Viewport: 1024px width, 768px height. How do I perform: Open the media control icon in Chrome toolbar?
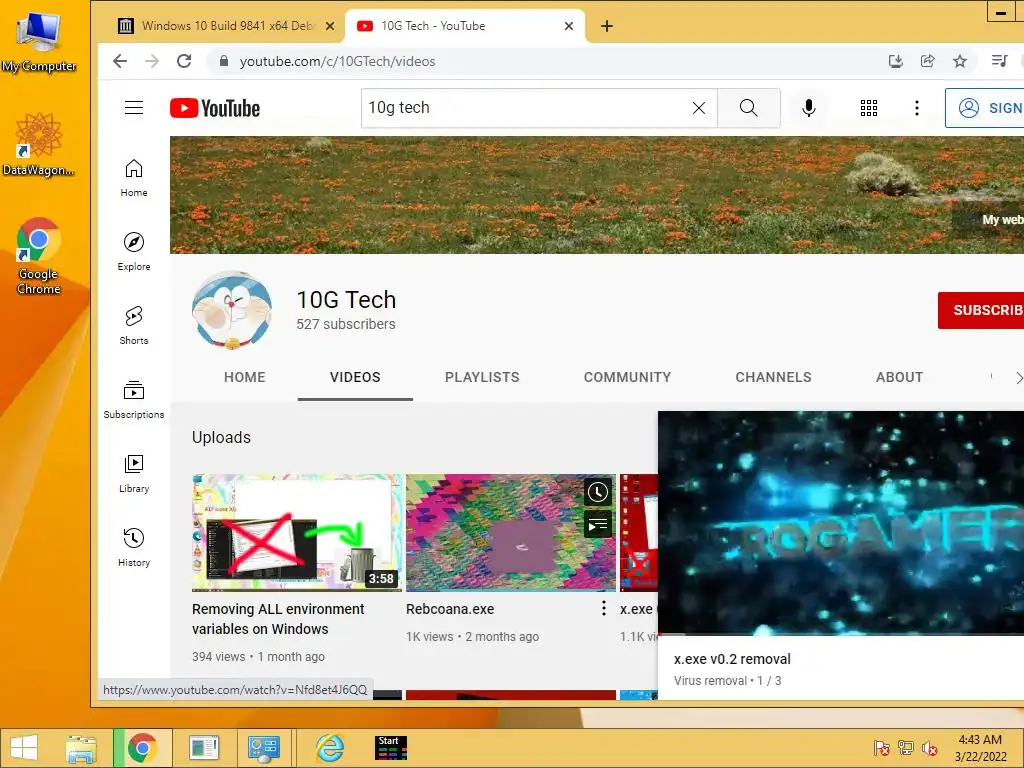pos(999,61)
